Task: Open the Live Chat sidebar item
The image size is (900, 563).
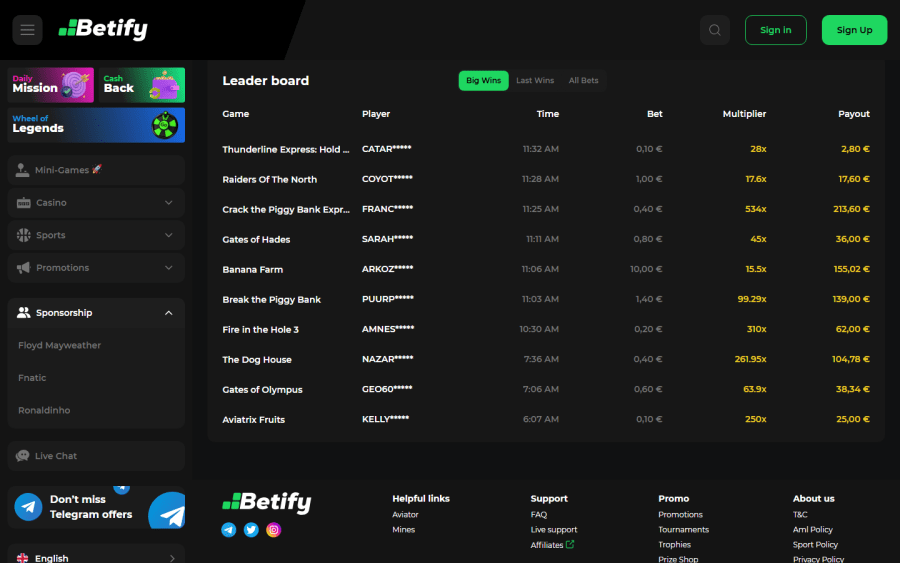Action: [x=96, y=456]
